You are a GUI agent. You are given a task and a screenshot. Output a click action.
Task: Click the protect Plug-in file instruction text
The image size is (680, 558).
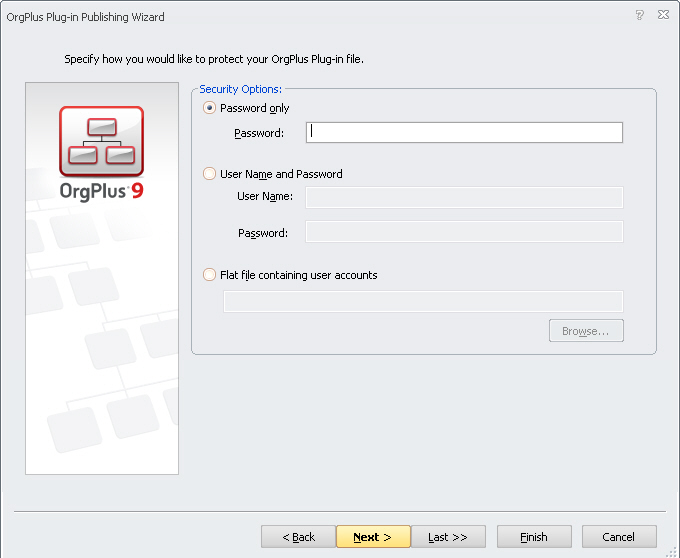pos(214,59)
